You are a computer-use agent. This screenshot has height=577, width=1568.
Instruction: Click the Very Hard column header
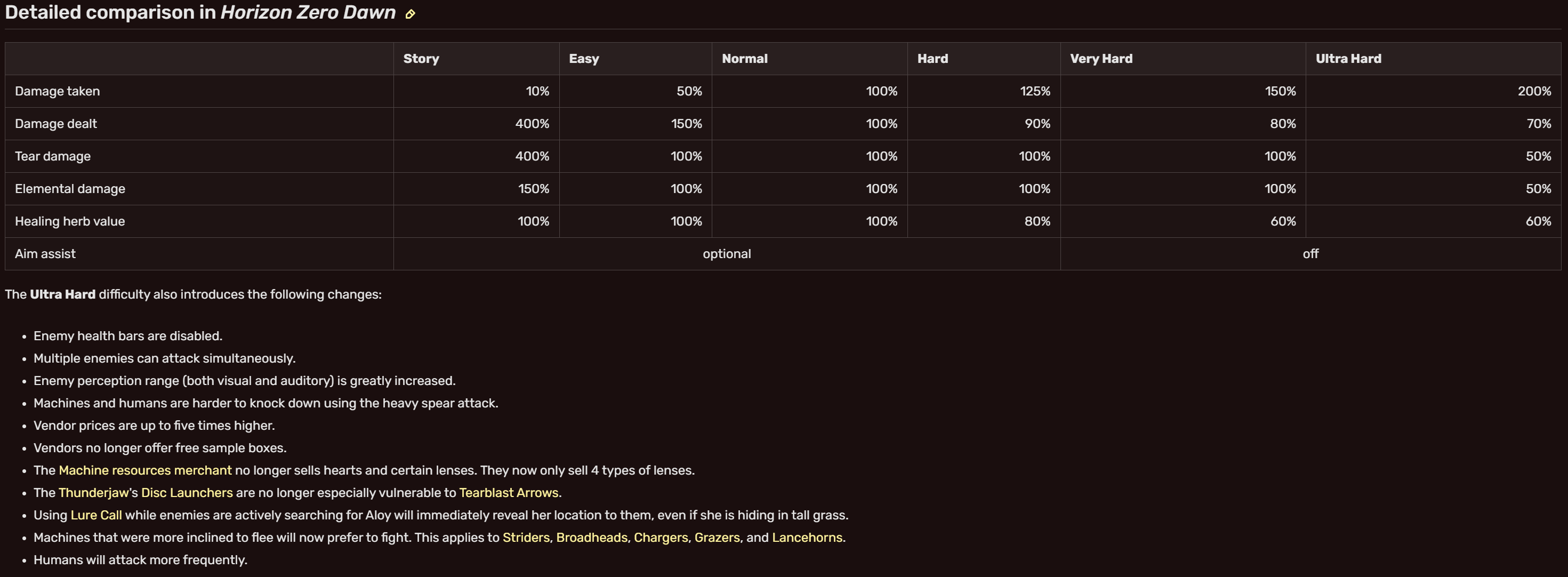[x=1183, y=59]
